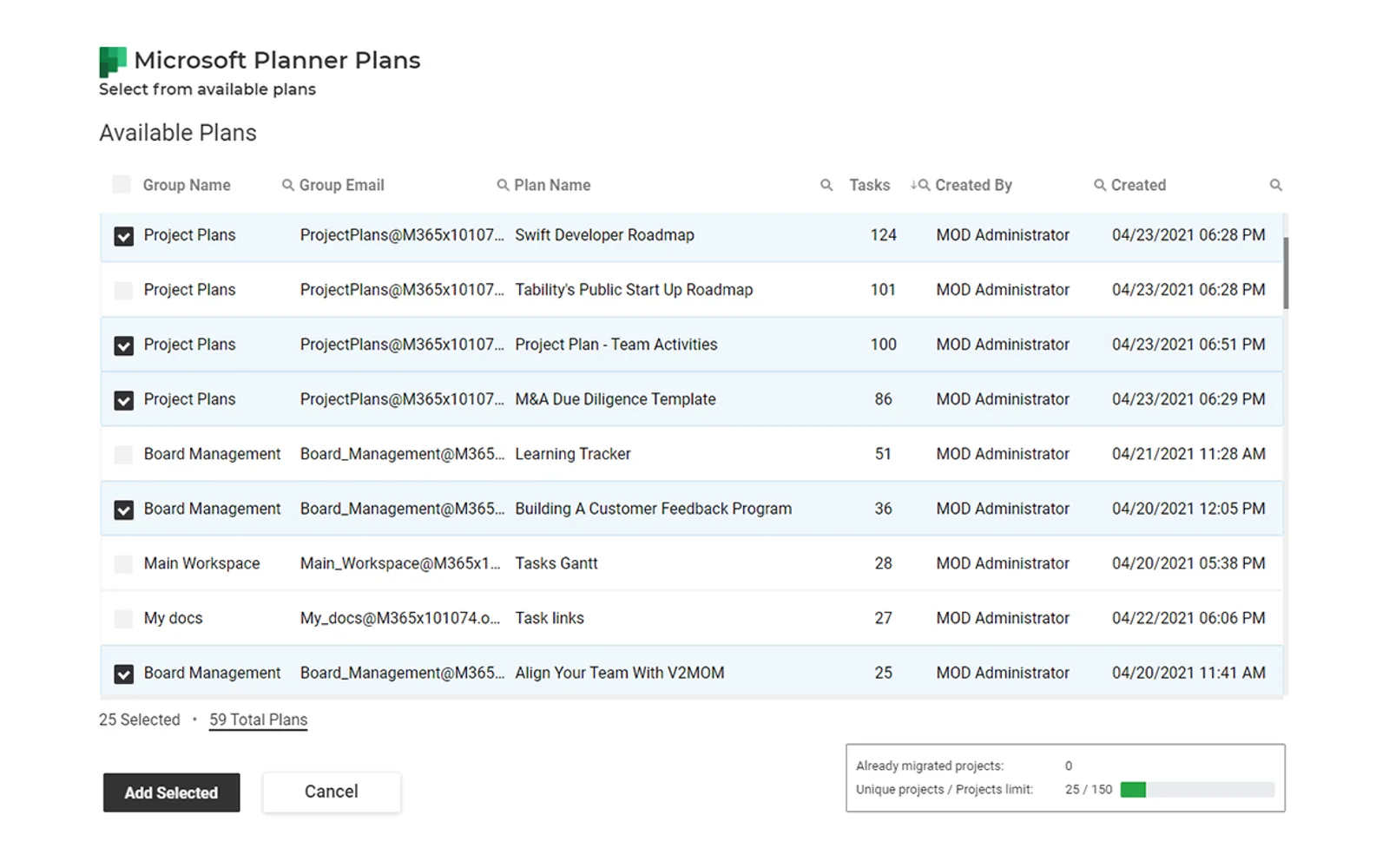Click the Cancel button
Viewport: 1389px width, 868px height.
point(332,792)
